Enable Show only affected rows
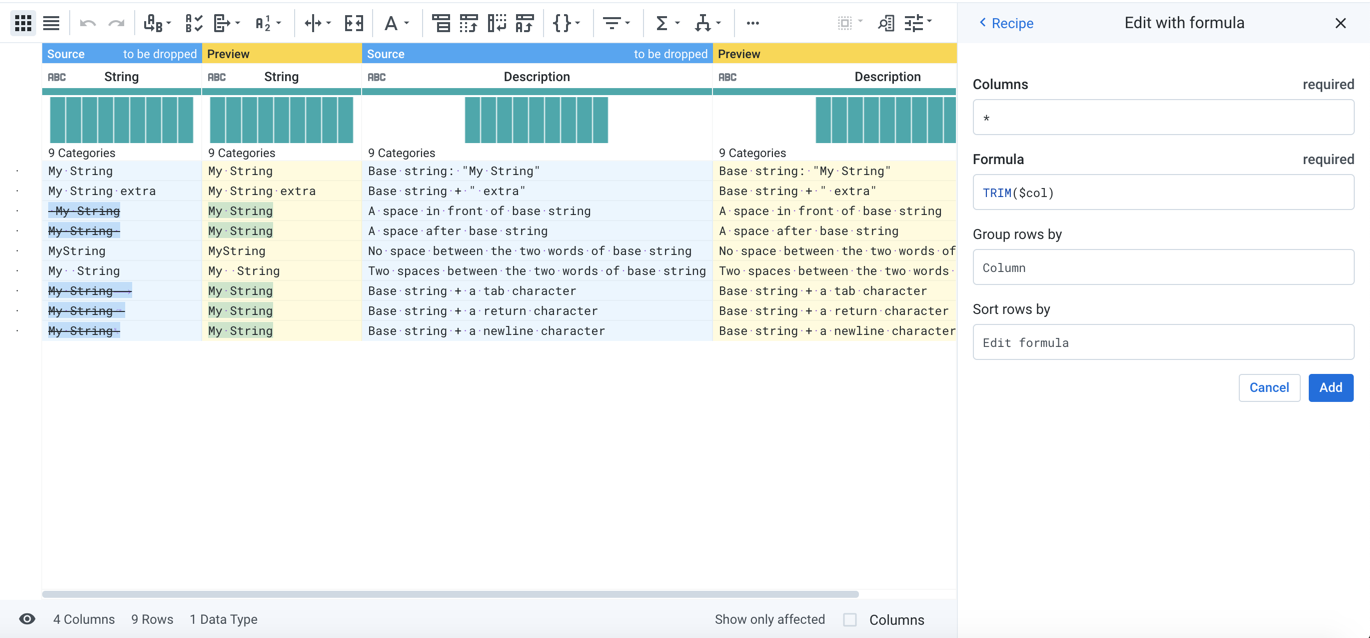Image resolution: width=1370 pixels, height=638 pixels. (x=769, y=619)
